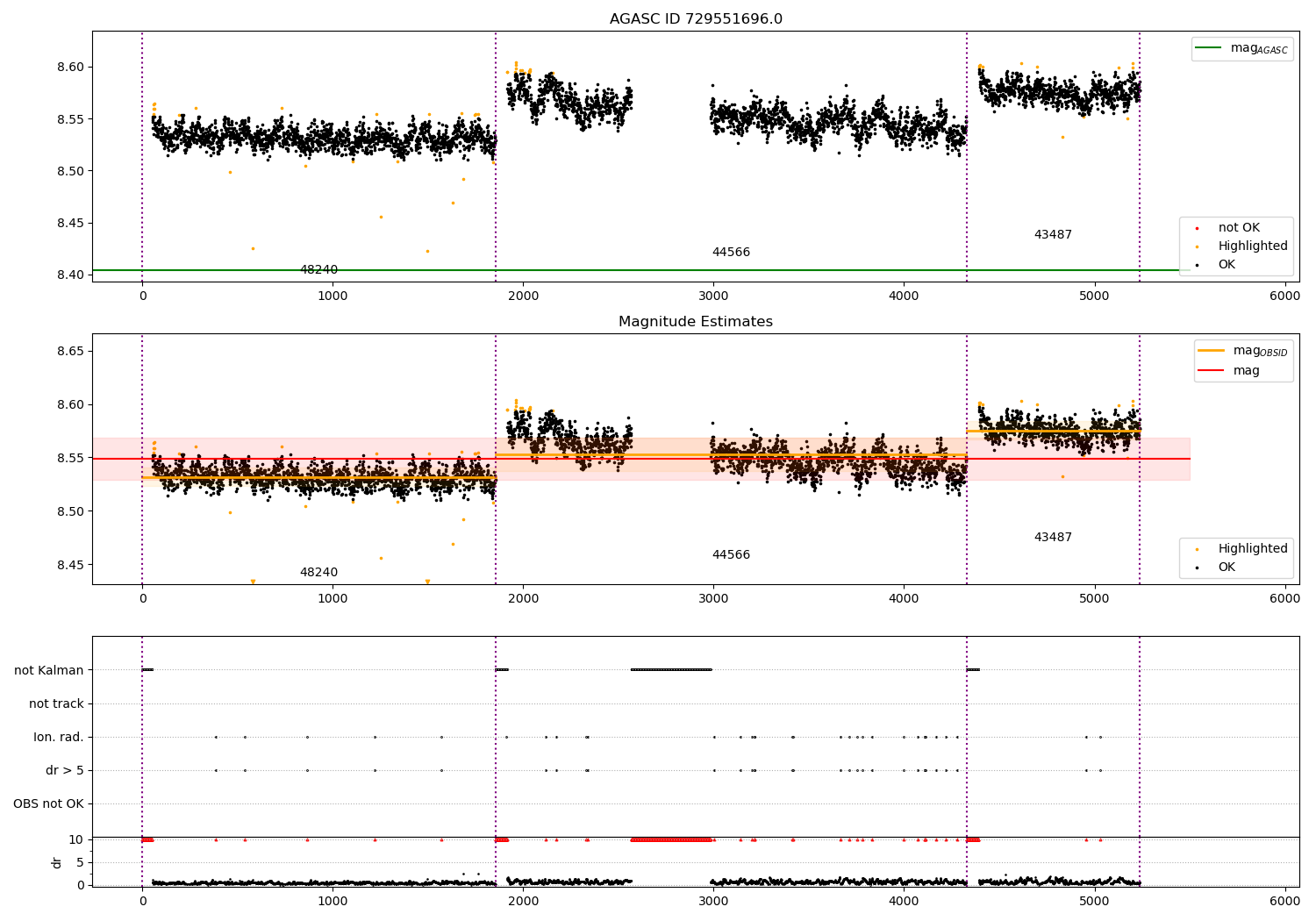The image size is (1316, 921).
Task: Click the 8.65 y-tick in Magnitude Estimates plot
Action: [69, 352]
